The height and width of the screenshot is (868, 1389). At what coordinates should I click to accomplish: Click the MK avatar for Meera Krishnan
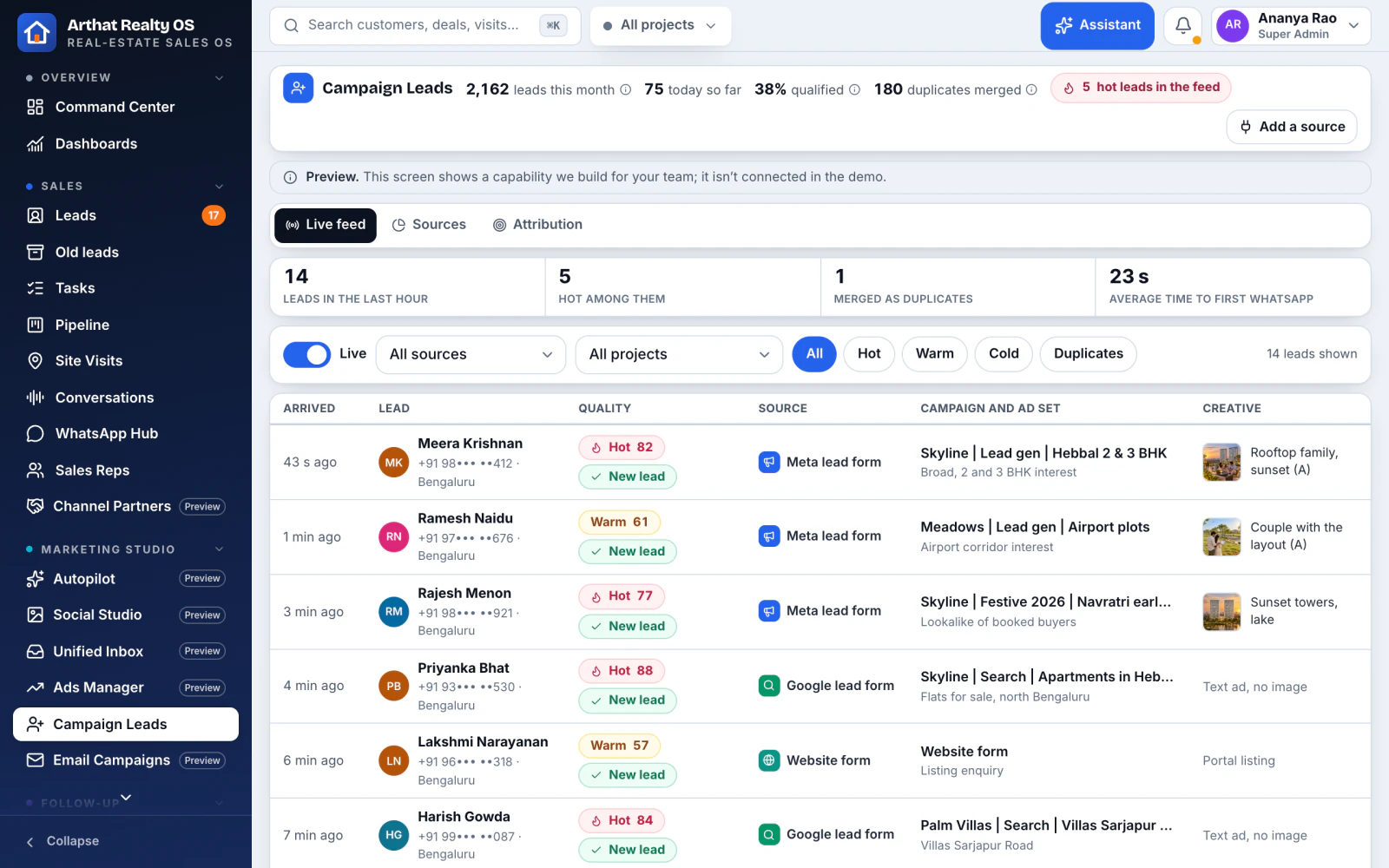point(393,463)
